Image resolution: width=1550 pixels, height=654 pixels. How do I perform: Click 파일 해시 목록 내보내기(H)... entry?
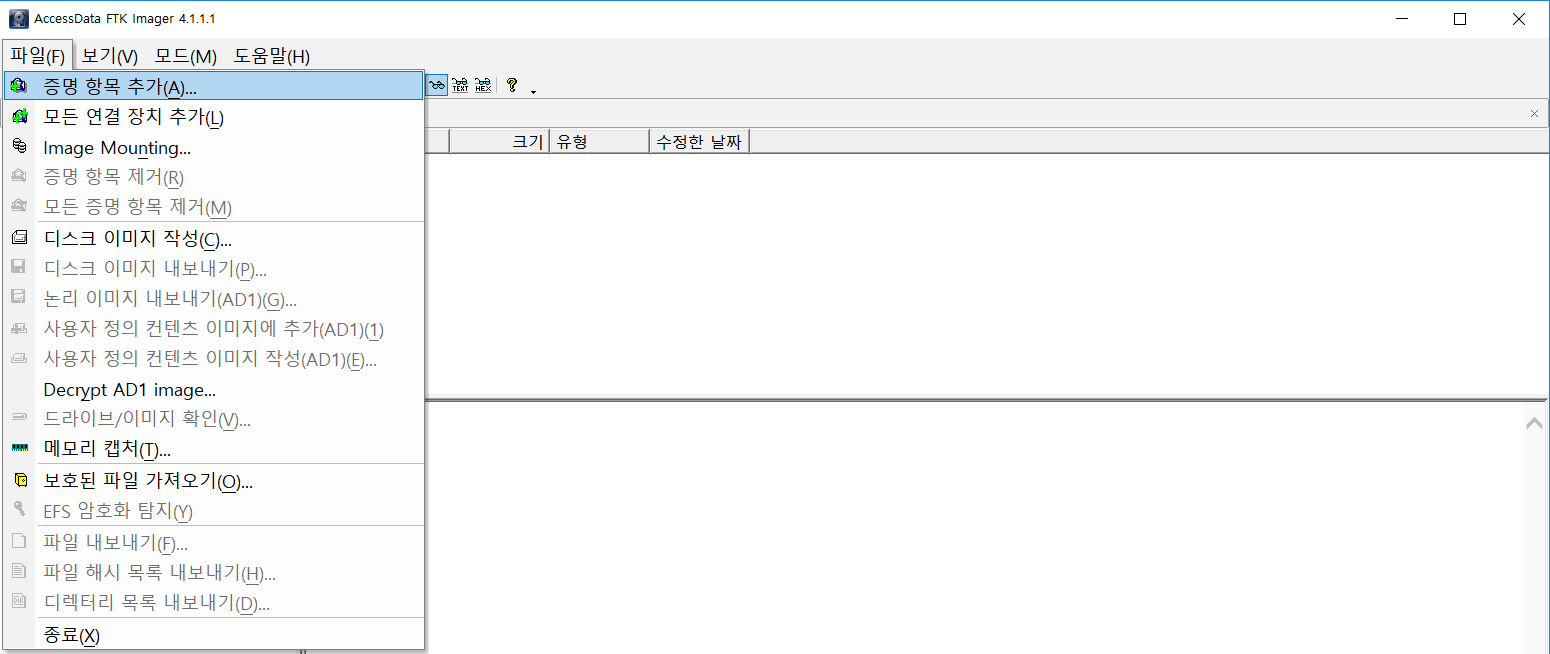213,573
